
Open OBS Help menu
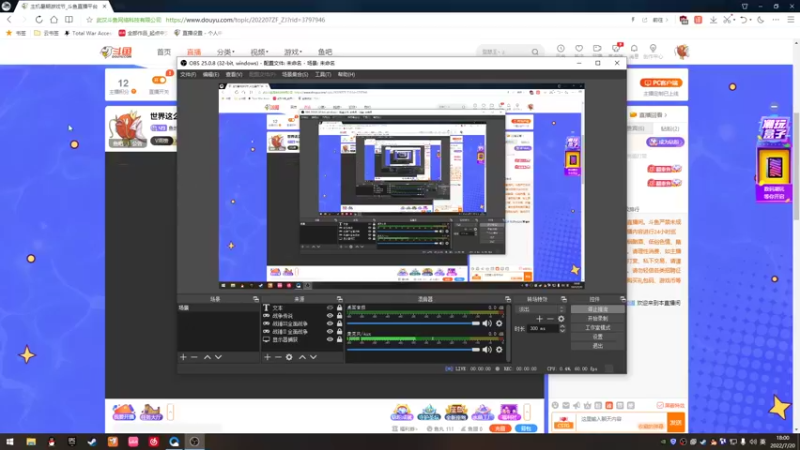(346, 74)
